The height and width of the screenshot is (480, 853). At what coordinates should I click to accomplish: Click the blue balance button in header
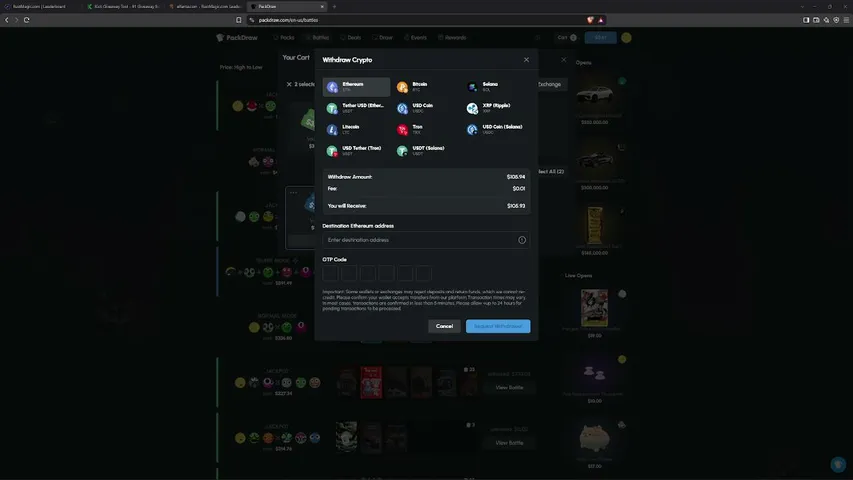pyautogui.click(x=601, y=38)
